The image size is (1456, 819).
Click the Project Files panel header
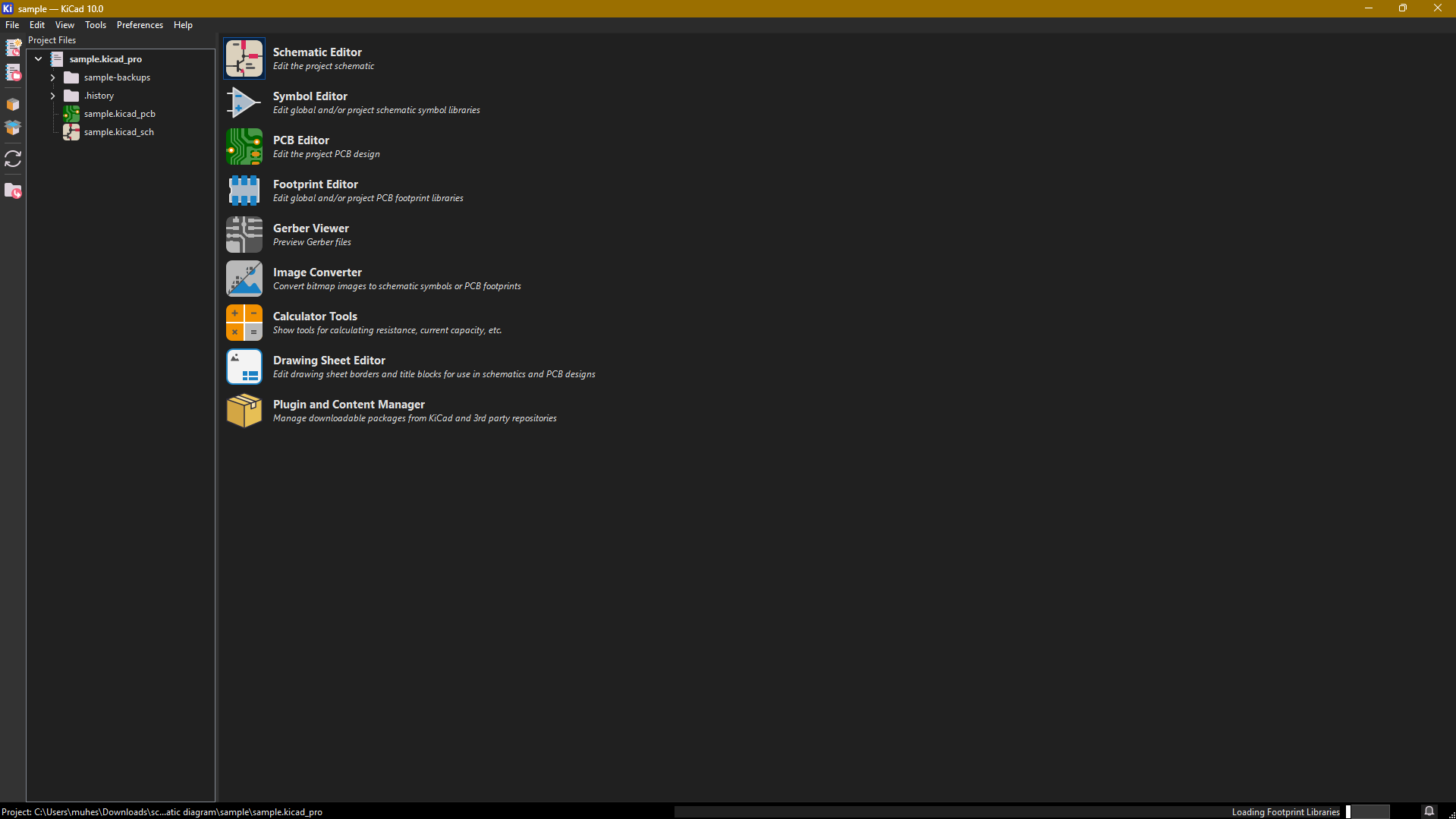52,40
